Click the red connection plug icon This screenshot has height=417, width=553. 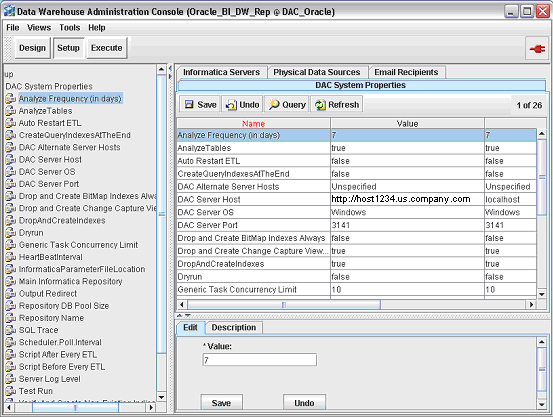click(x=537, y=48)
